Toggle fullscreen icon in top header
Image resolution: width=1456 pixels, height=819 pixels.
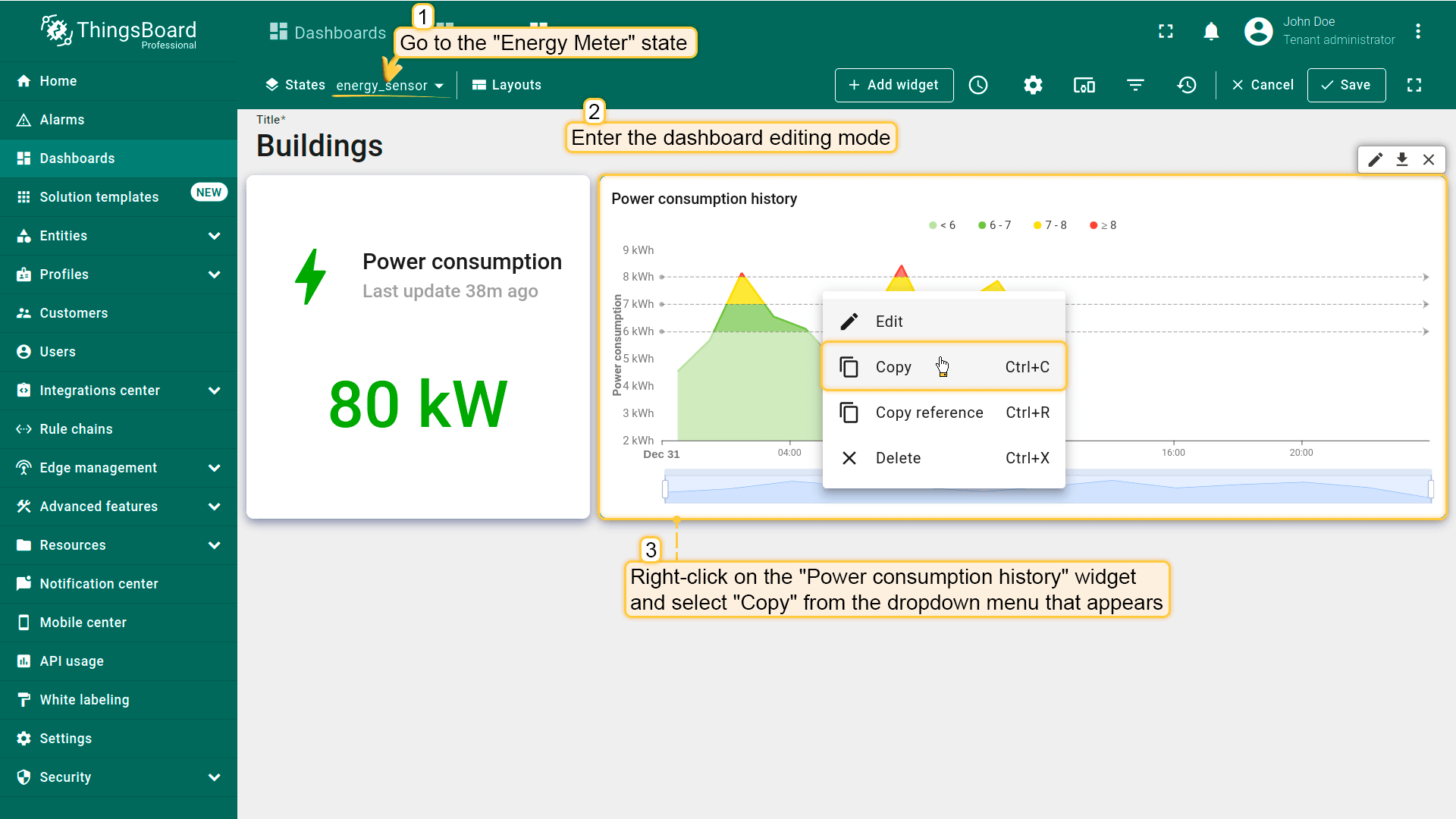[1166, 31]
